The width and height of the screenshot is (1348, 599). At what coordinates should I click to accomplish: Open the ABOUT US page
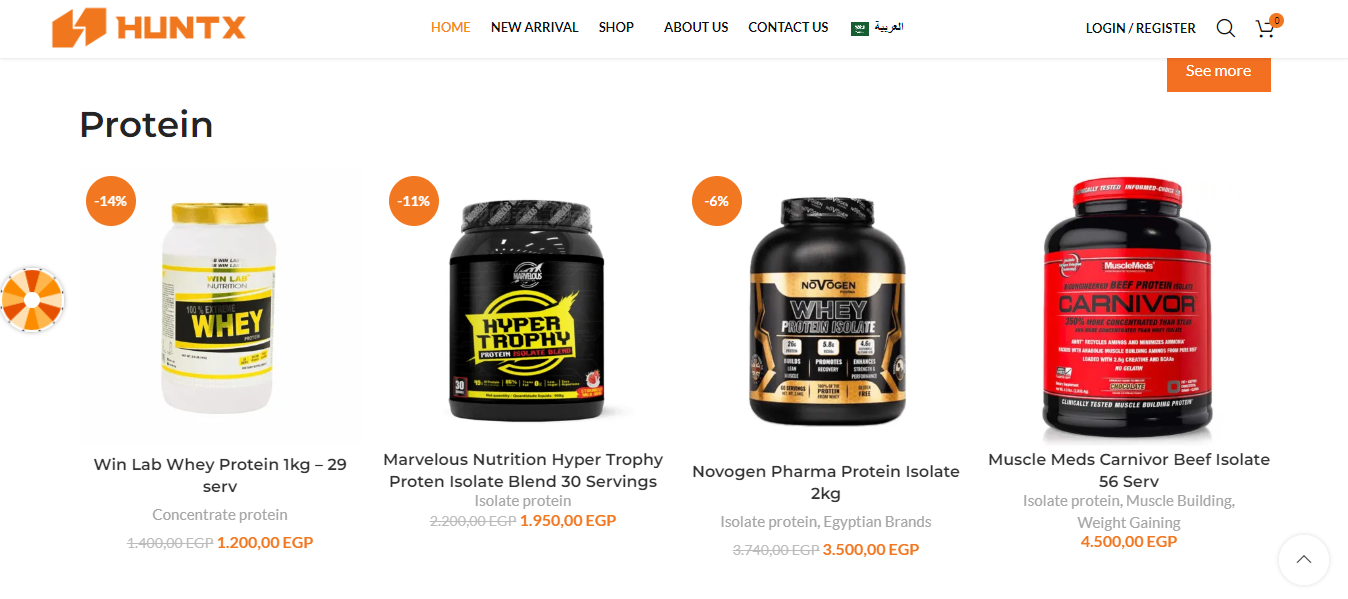pyautogui.click(x=696, y=28)
